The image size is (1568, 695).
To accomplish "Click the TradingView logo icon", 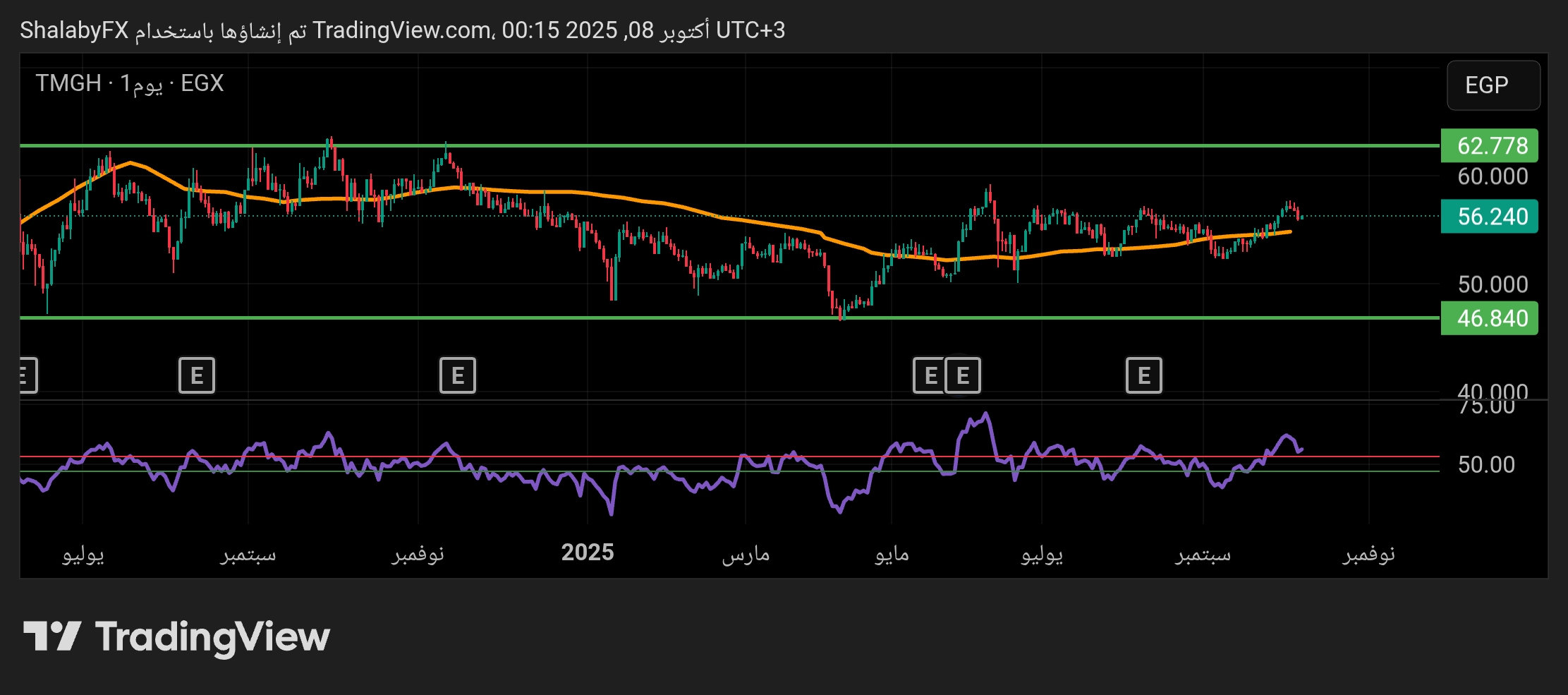I will click(x=52, y=636).
